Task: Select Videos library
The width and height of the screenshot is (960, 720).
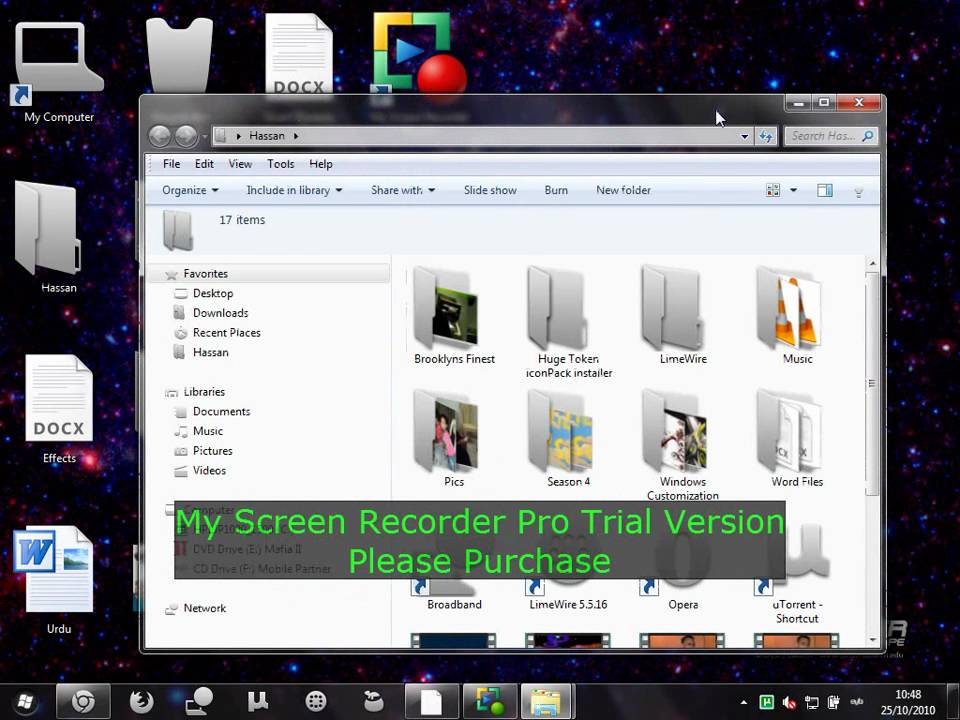Action: 209,470
